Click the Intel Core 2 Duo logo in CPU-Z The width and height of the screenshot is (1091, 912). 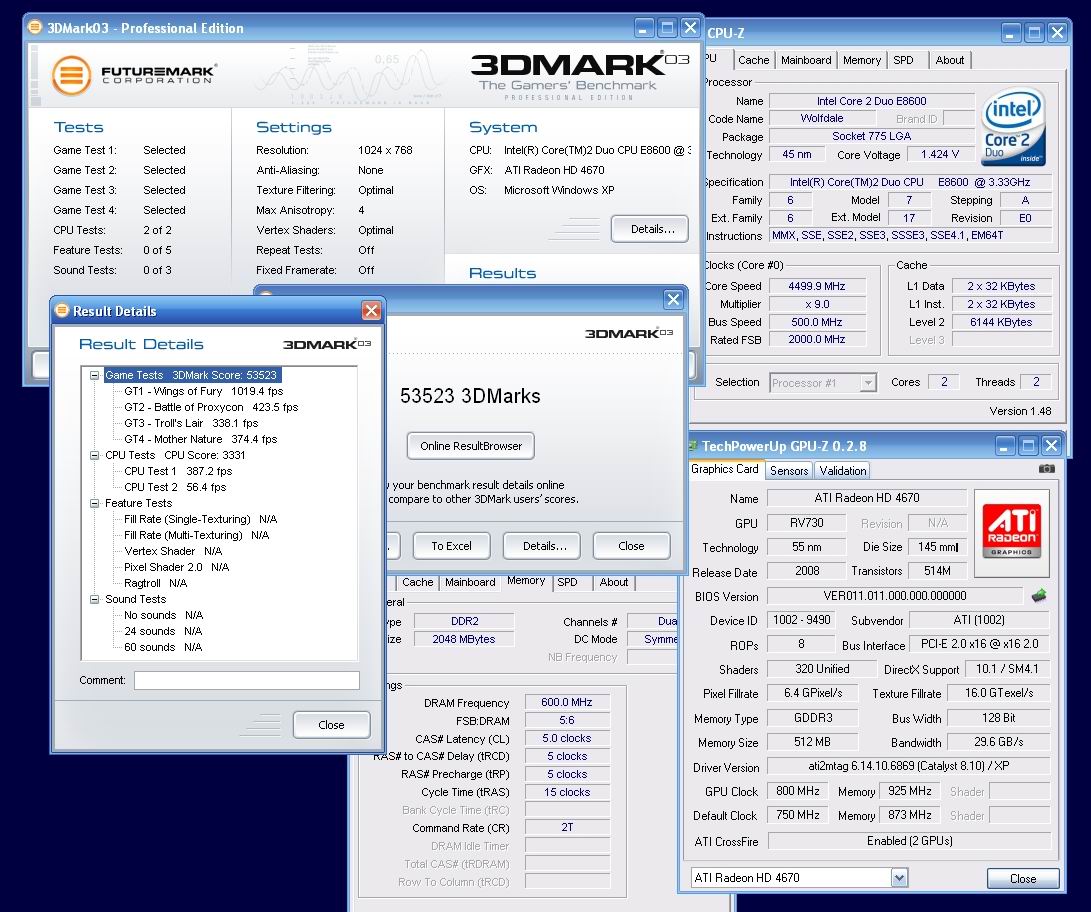[x=1012, y=129]
